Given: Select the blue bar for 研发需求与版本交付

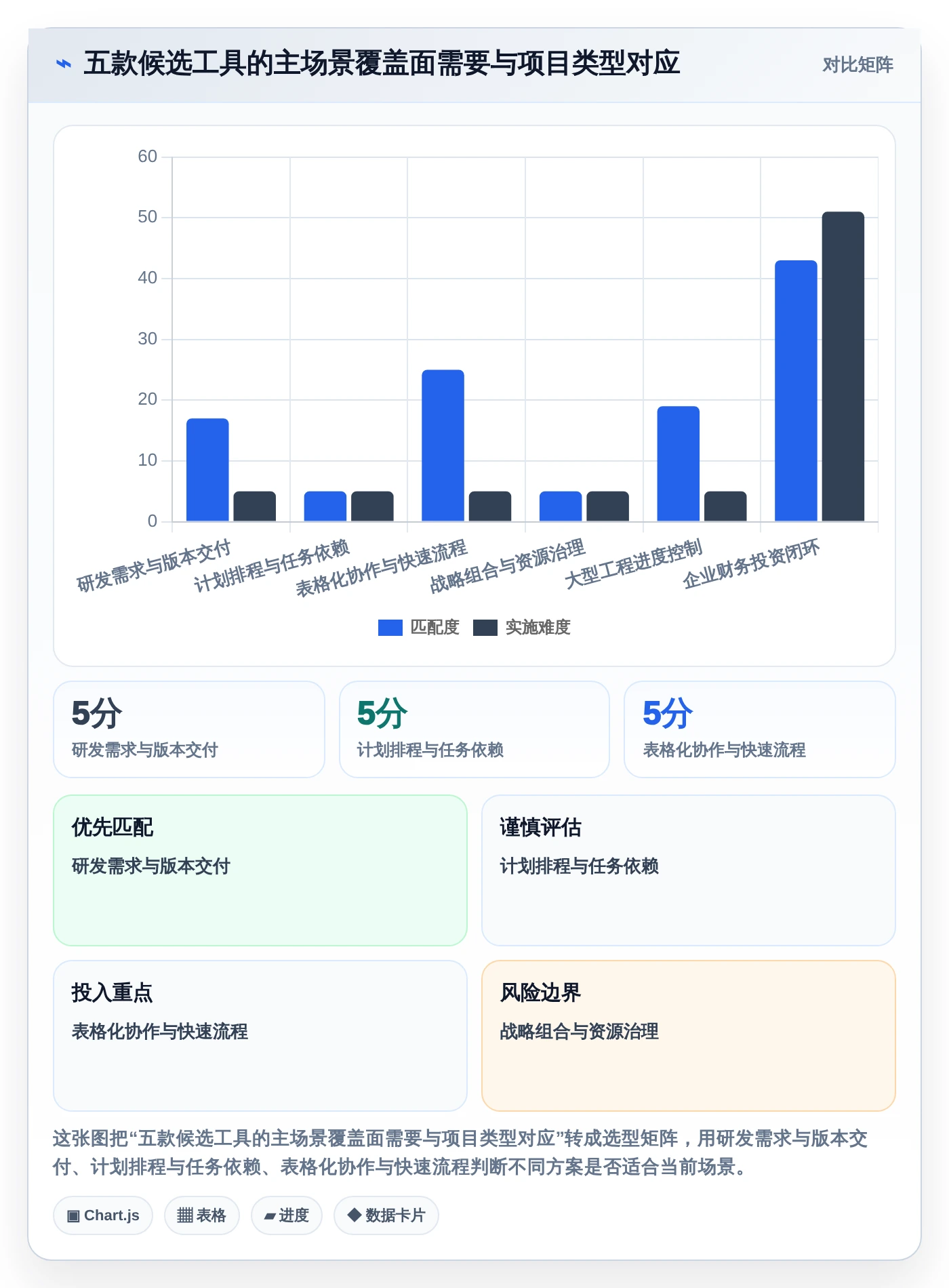Looking at the screenshot, I should click(x=207, y=470).
